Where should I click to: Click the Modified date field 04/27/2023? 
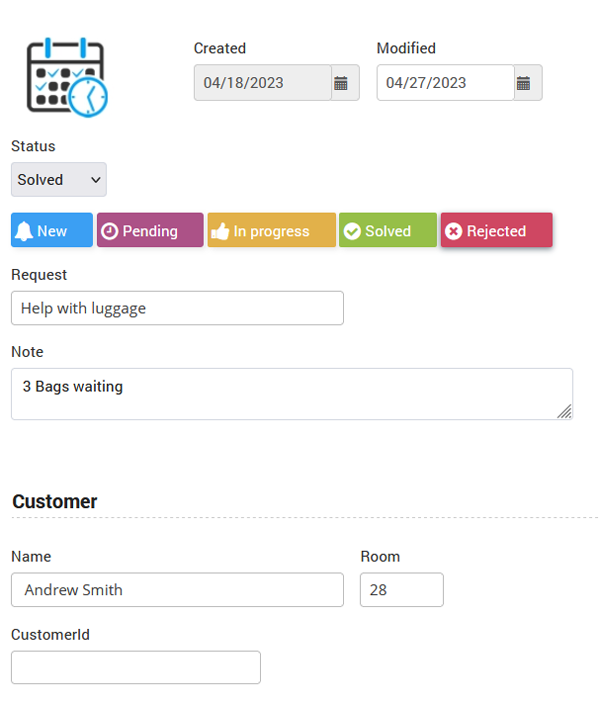pyautogui.click(x=445, y=83)
